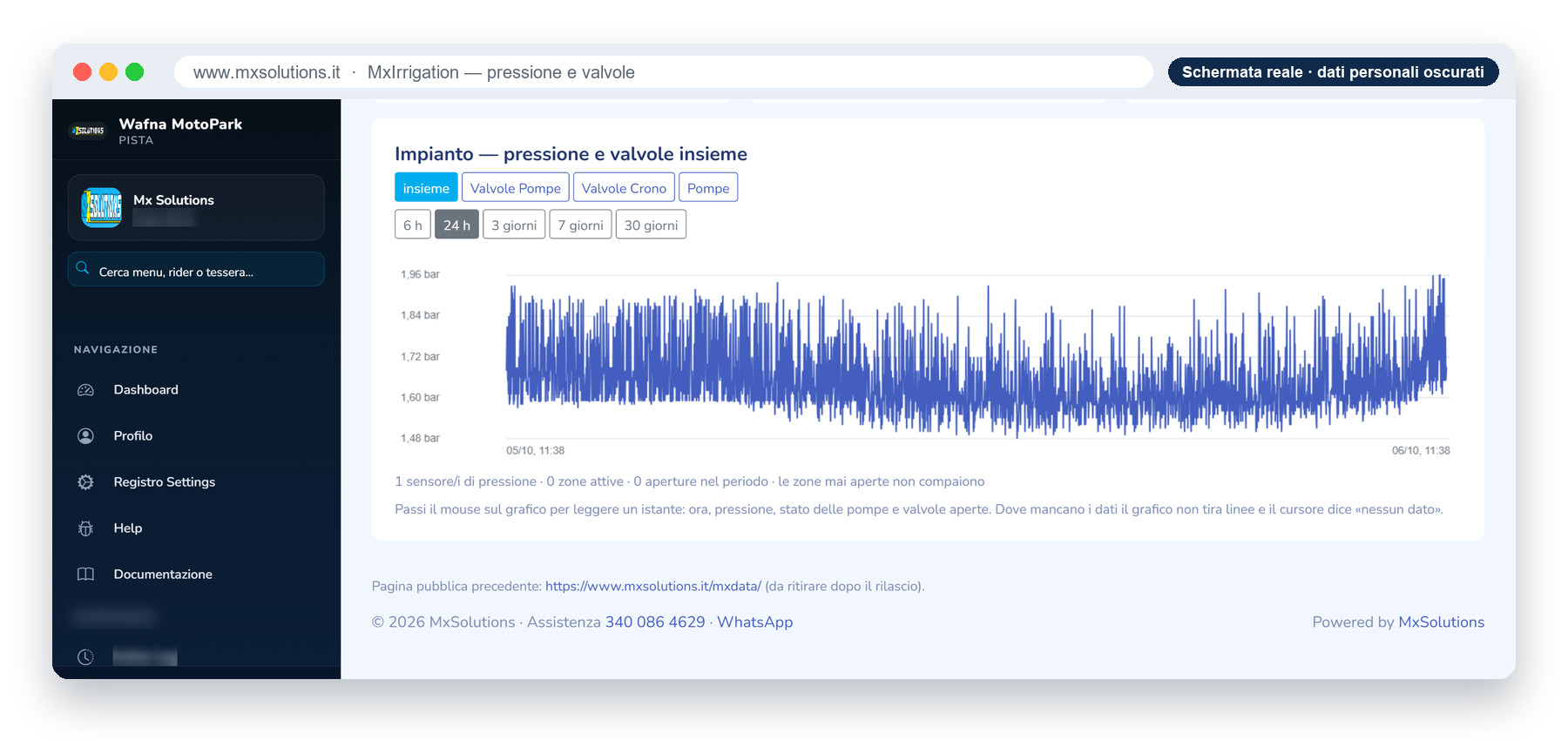Open the MxSolutions 'Powered by' link

coord(1441,622)
